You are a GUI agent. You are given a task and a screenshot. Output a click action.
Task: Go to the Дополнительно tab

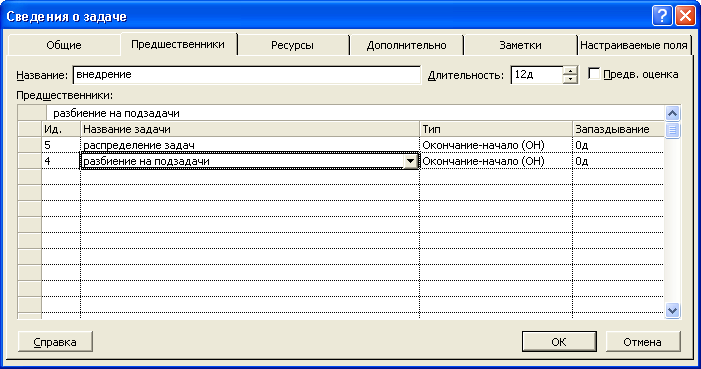pos(406,45)
